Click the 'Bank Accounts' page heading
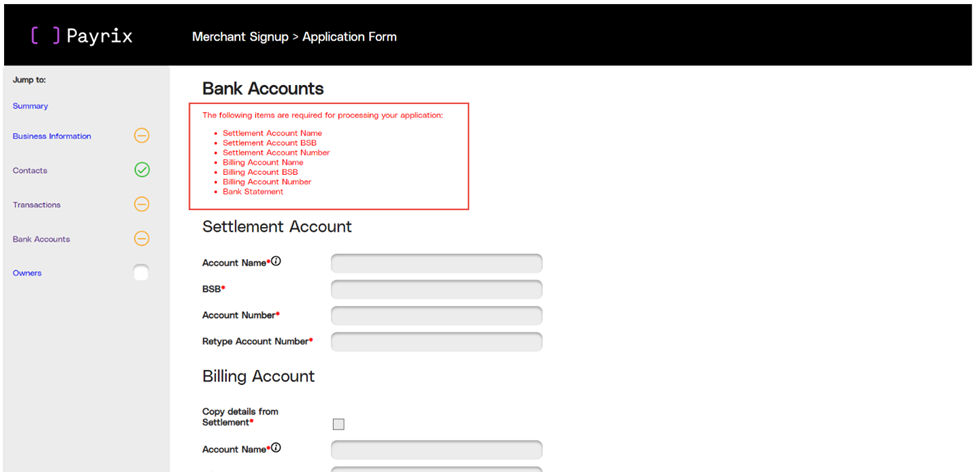This screenshot has width=975, height=472. pos(263,88)
